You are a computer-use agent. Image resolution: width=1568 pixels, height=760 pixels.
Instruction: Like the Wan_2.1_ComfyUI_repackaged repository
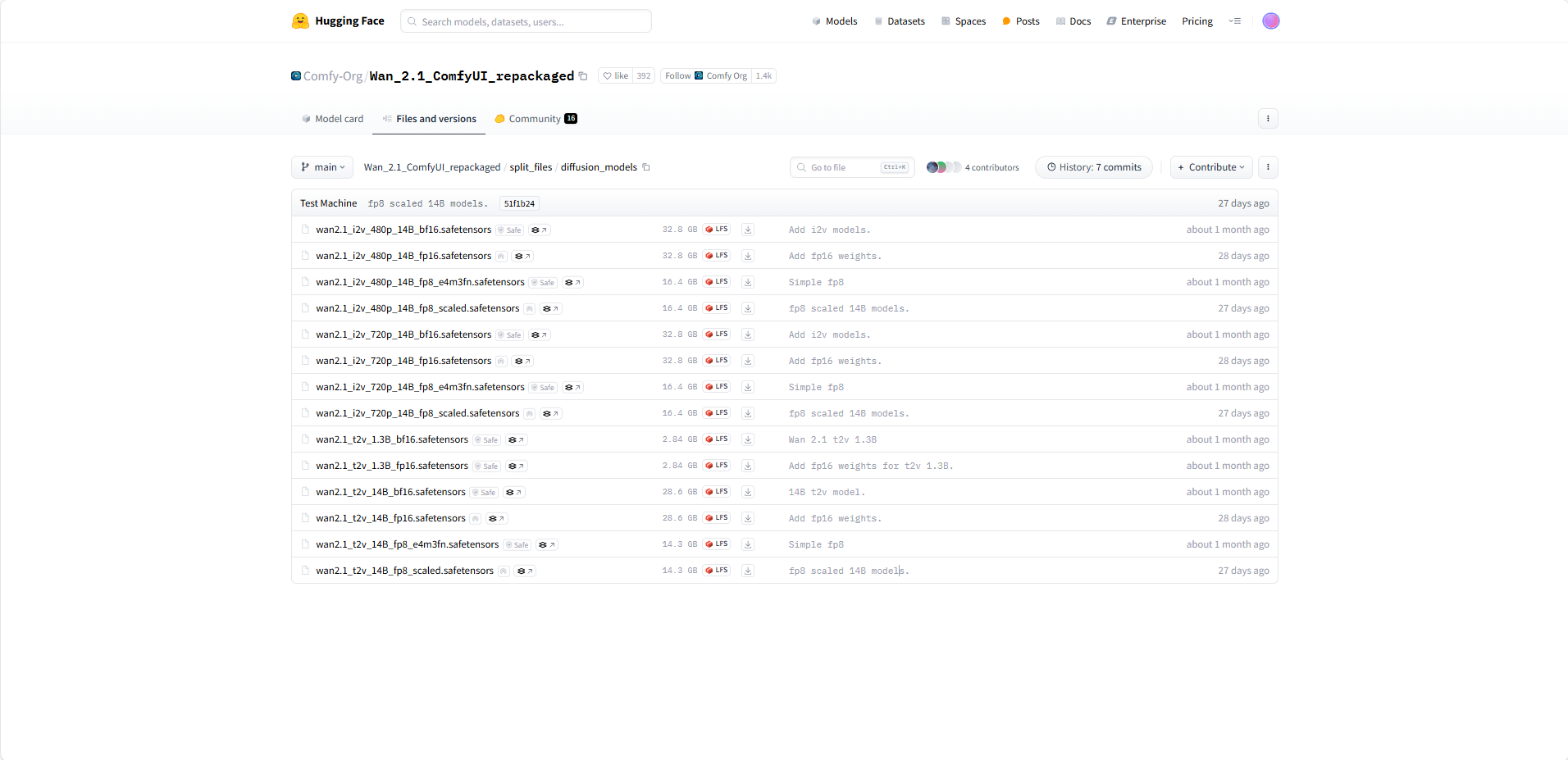pyautogui.click(x=616, y=76)
